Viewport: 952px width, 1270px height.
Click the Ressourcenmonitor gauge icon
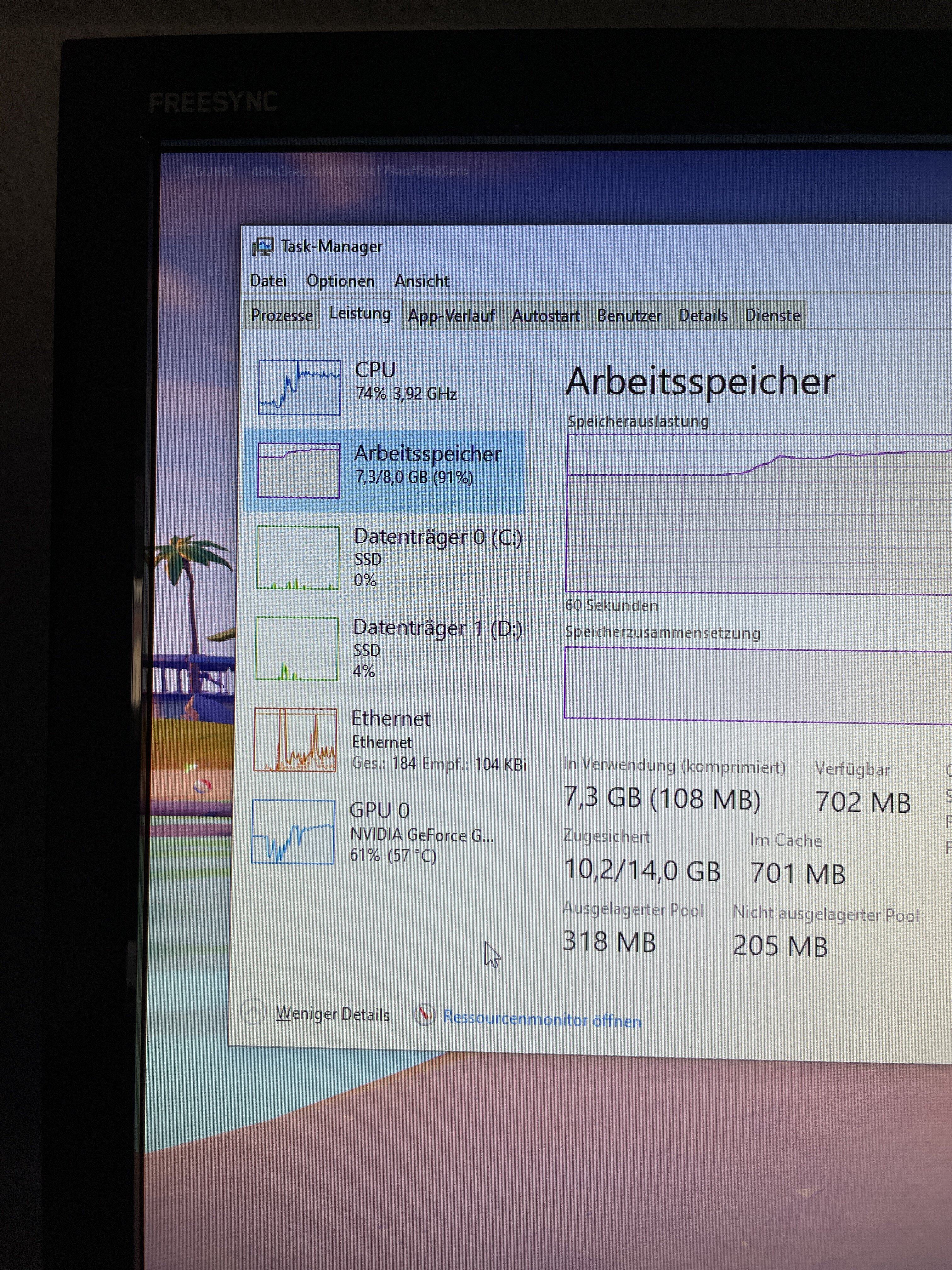(425, 1015)
